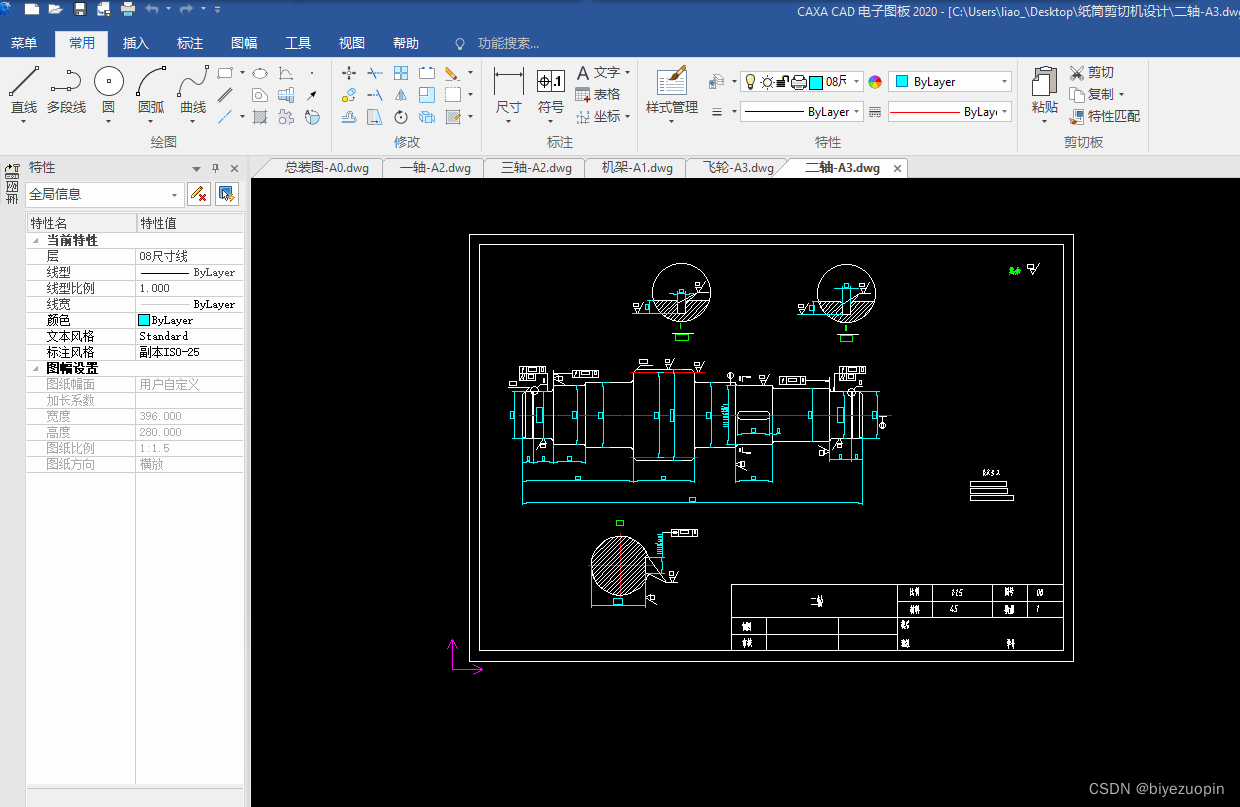Select the rectangle drawing tool
This screenshot has width=1240, height=807.
(226, 73)
